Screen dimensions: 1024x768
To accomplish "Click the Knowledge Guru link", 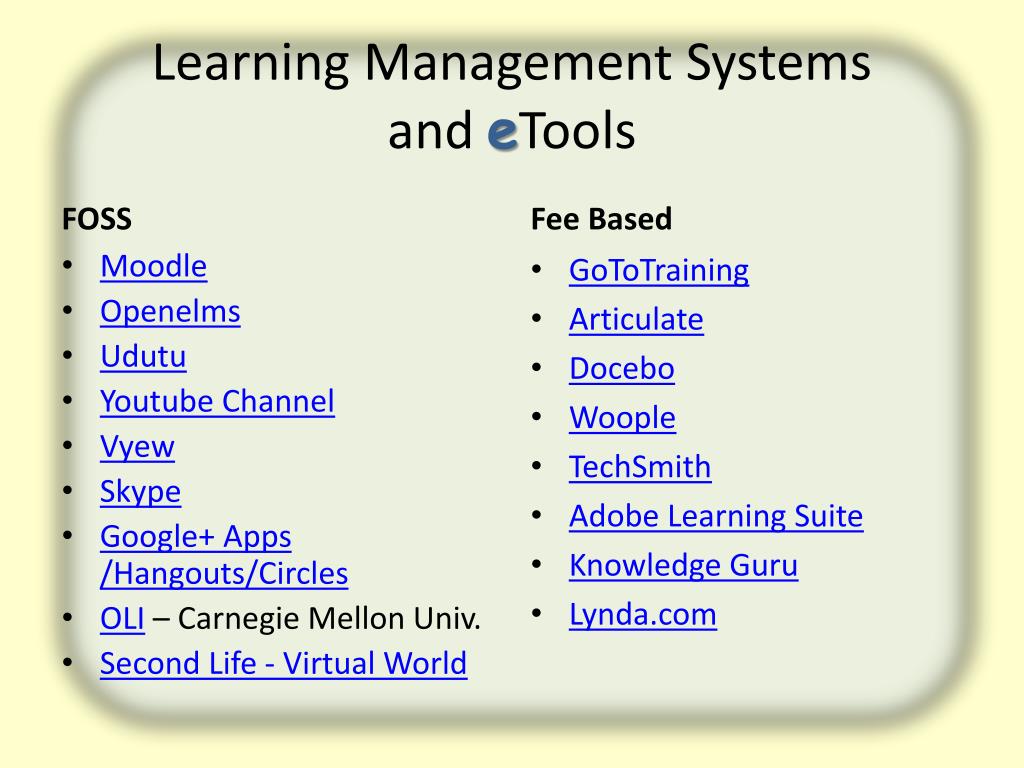I will coord(683,566).
